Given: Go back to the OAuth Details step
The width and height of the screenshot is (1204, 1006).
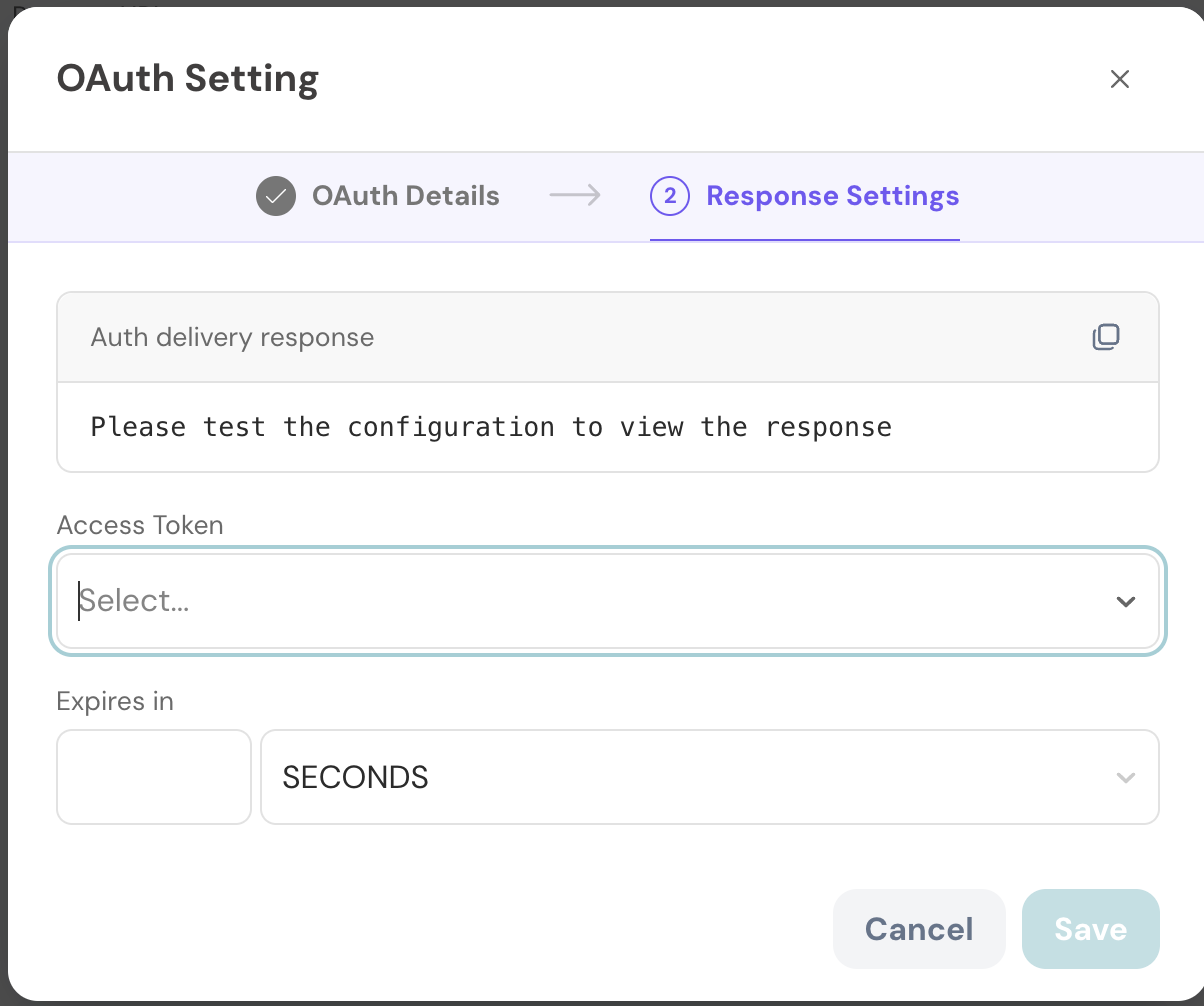Looking at the screenshot, I should pos(405,196).
